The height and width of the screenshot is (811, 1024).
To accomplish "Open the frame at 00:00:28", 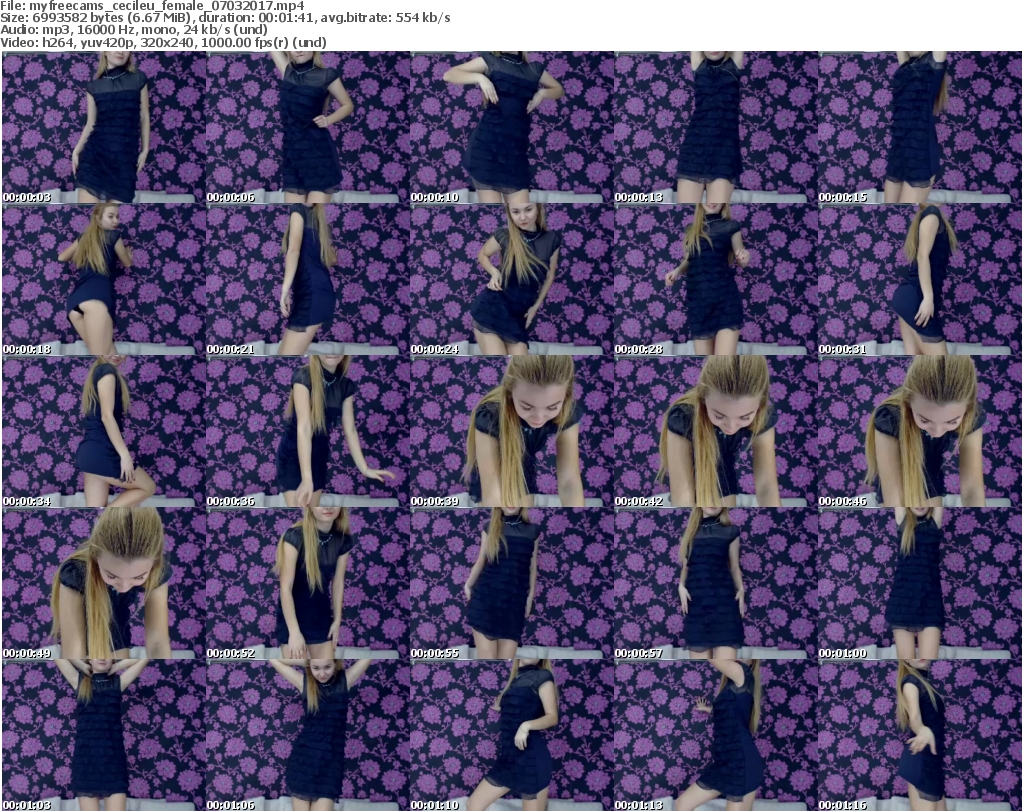I will [716, 279].
